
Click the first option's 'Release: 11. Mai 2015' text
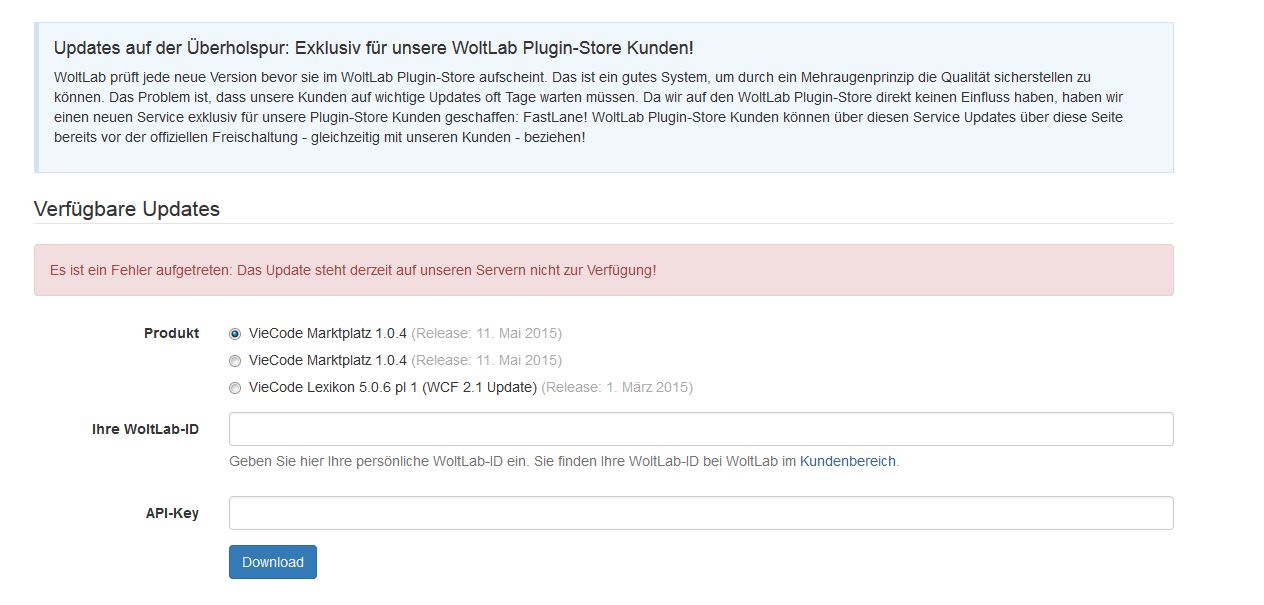pyautogui.click(x=486, y=334)
